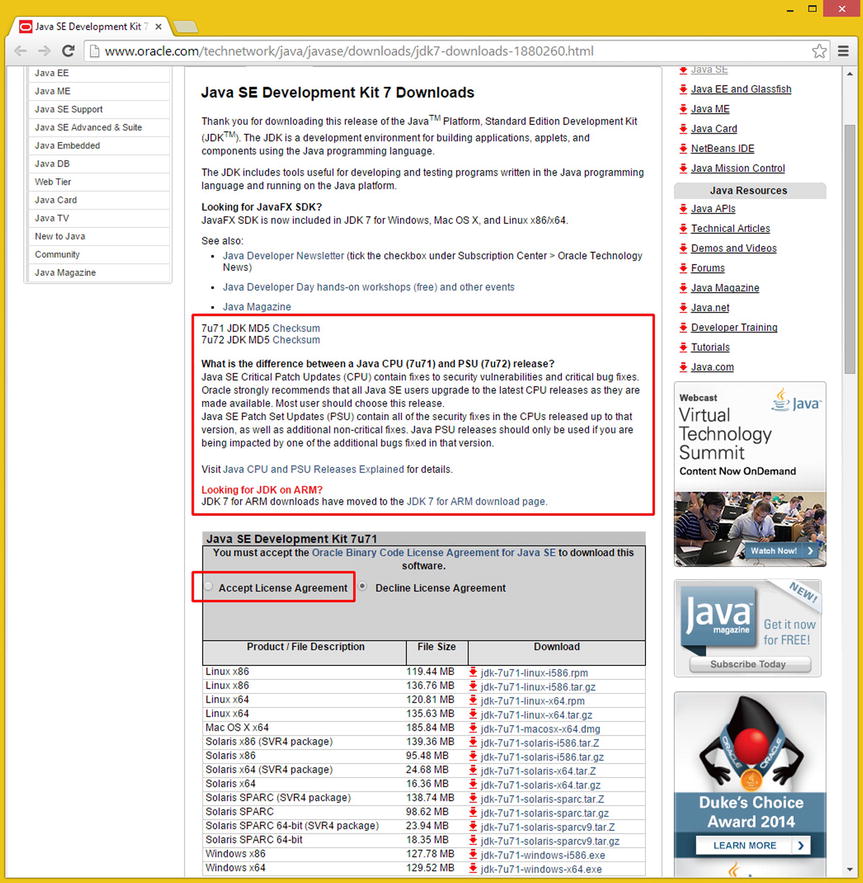Open JDK 7 for ARM download page link
The image size is (863, 883).
[476, 501]
